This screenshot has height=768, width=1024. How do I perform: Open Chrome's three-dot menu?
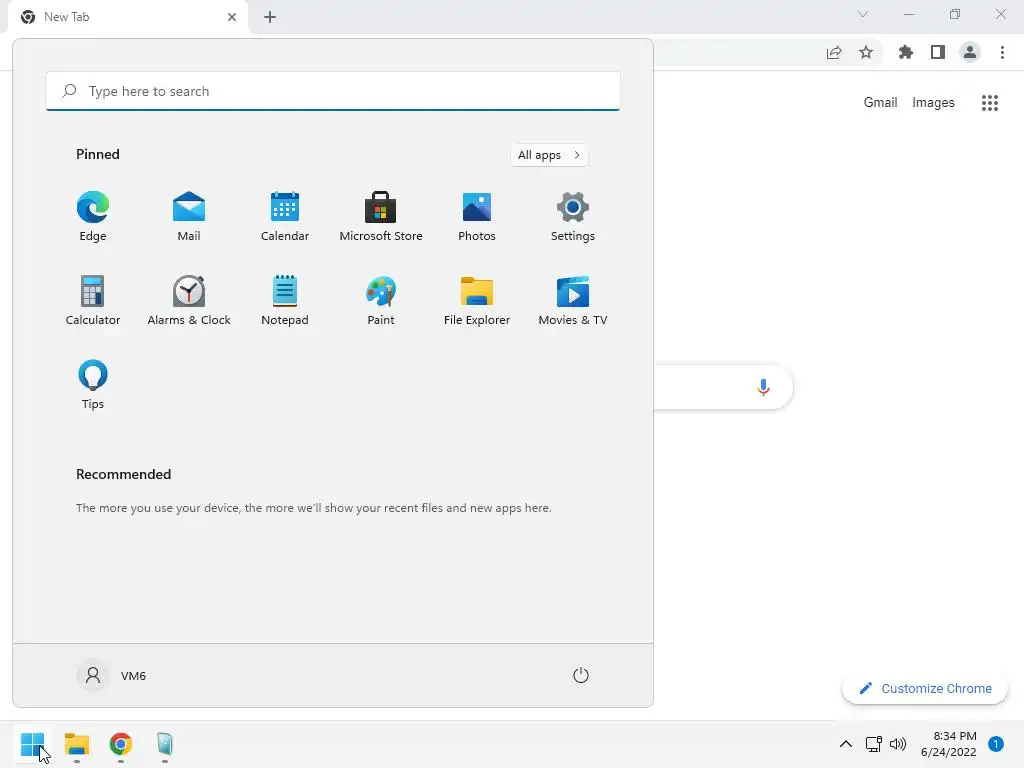click(1002, 52)
